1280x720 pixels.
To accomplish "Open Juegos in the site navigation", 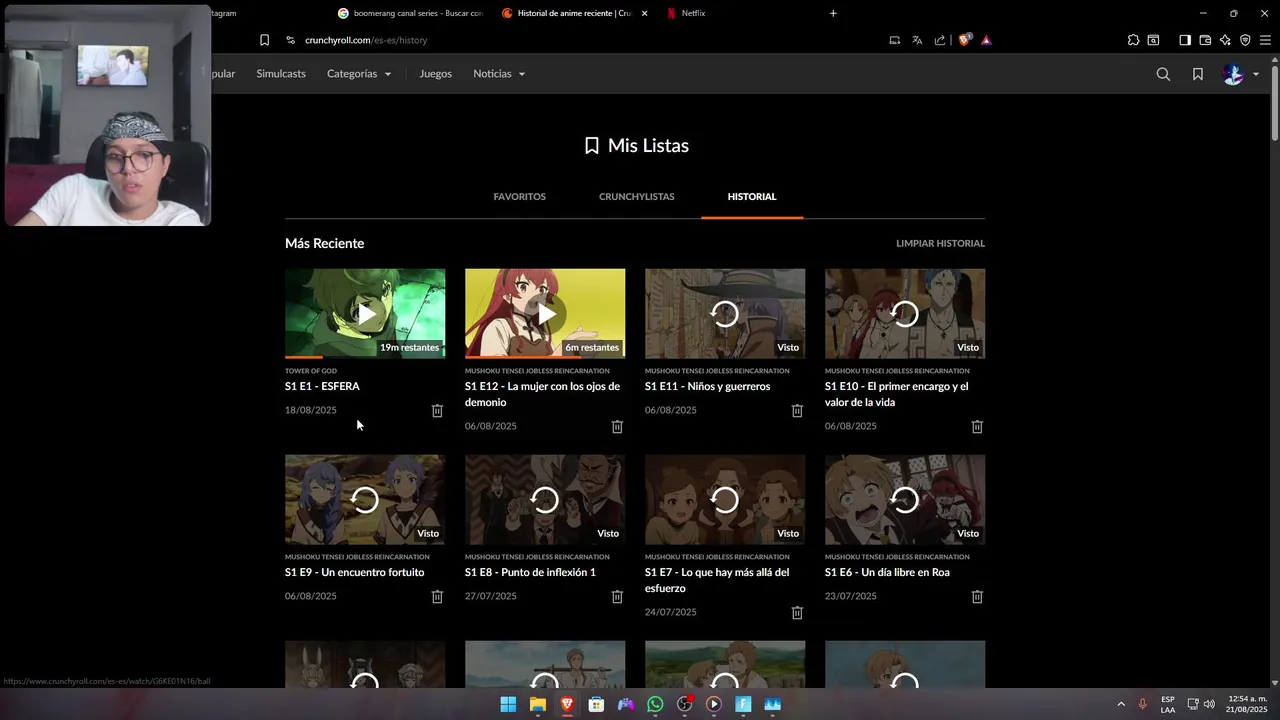I will pos(435,74).
